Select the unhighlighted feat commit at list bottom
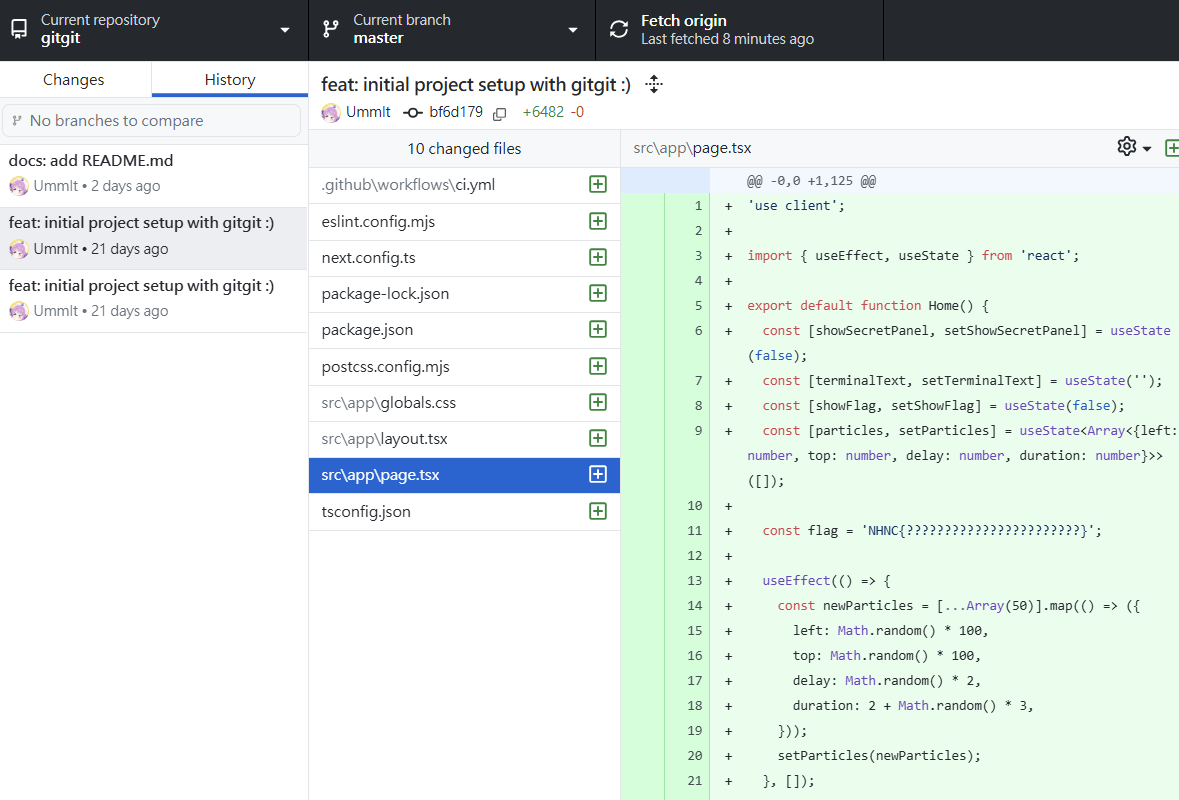The height and width of the screenshot is (800, 1179). pyautogui.click(x=153, y=299)
